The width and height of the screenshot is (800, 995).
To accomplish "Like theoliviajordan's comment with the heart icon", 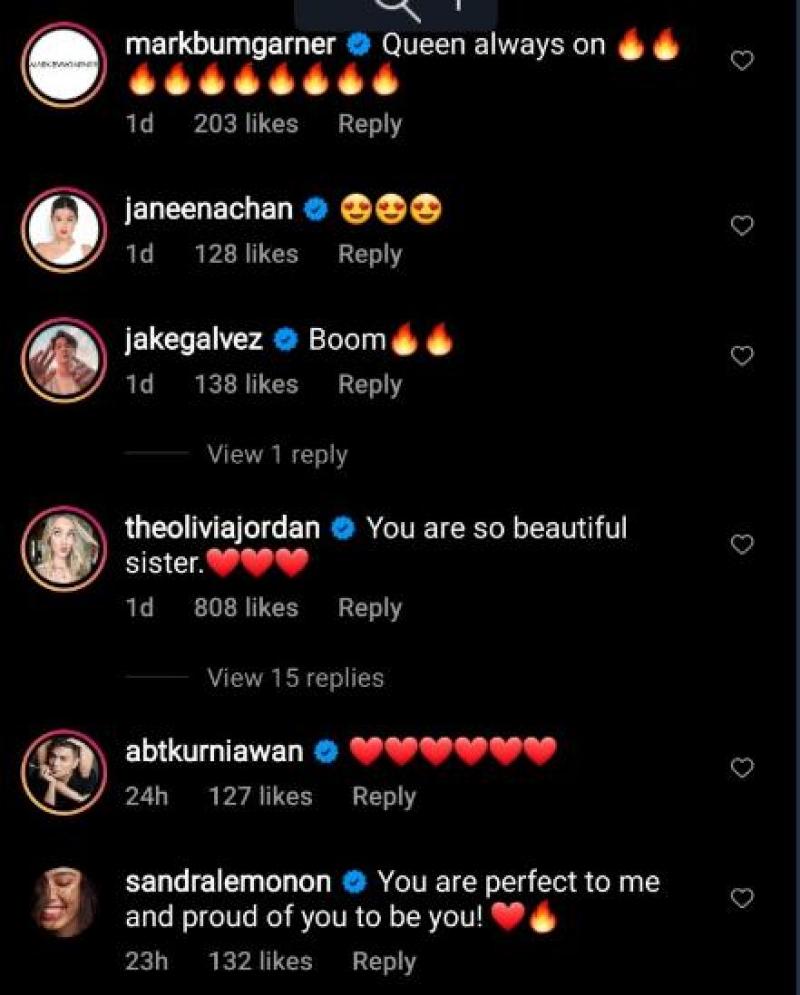I will [x=742, y=544].
